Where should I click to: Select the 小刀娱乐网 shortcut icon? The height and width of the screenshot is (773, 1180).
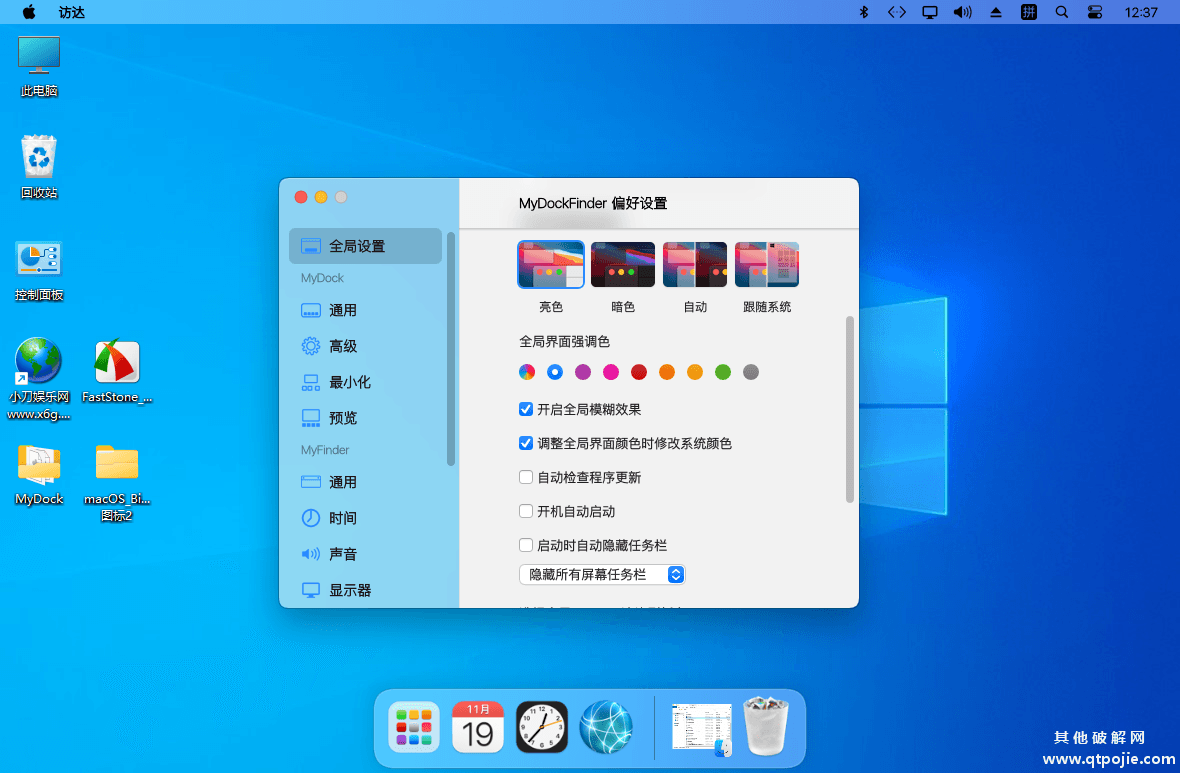click(x=39, y=379)
